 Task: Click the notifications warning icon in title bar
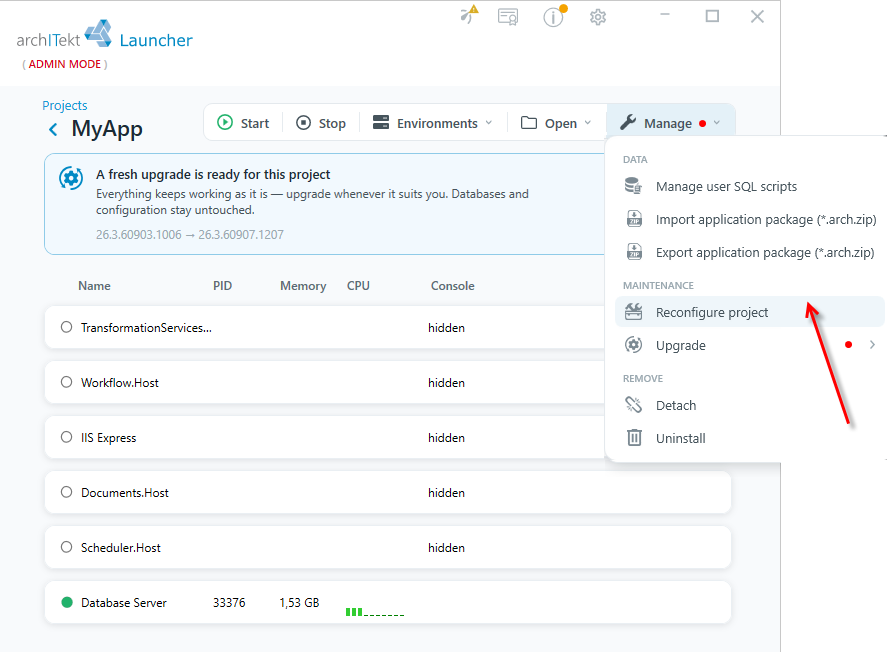point(469,15)
